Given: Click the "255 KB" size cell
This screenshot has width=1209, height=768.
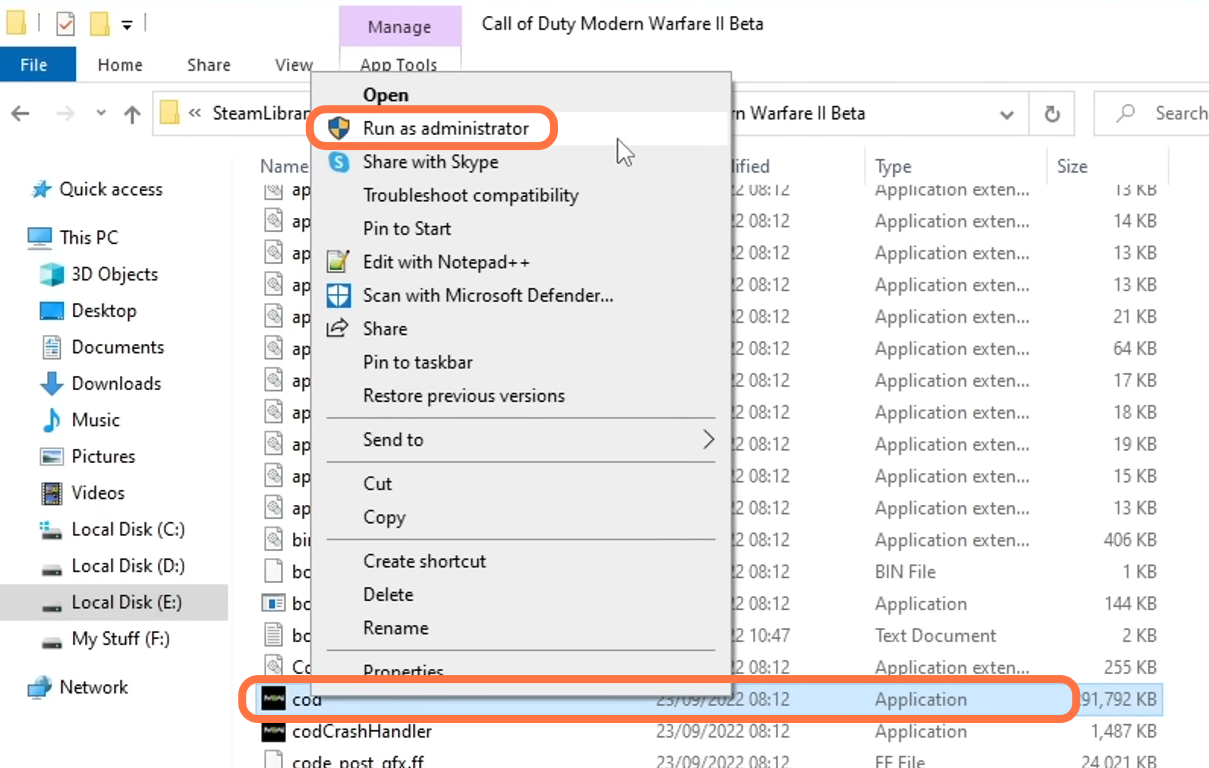Looking at the screenshot, I should click(x=1131, y=668).
